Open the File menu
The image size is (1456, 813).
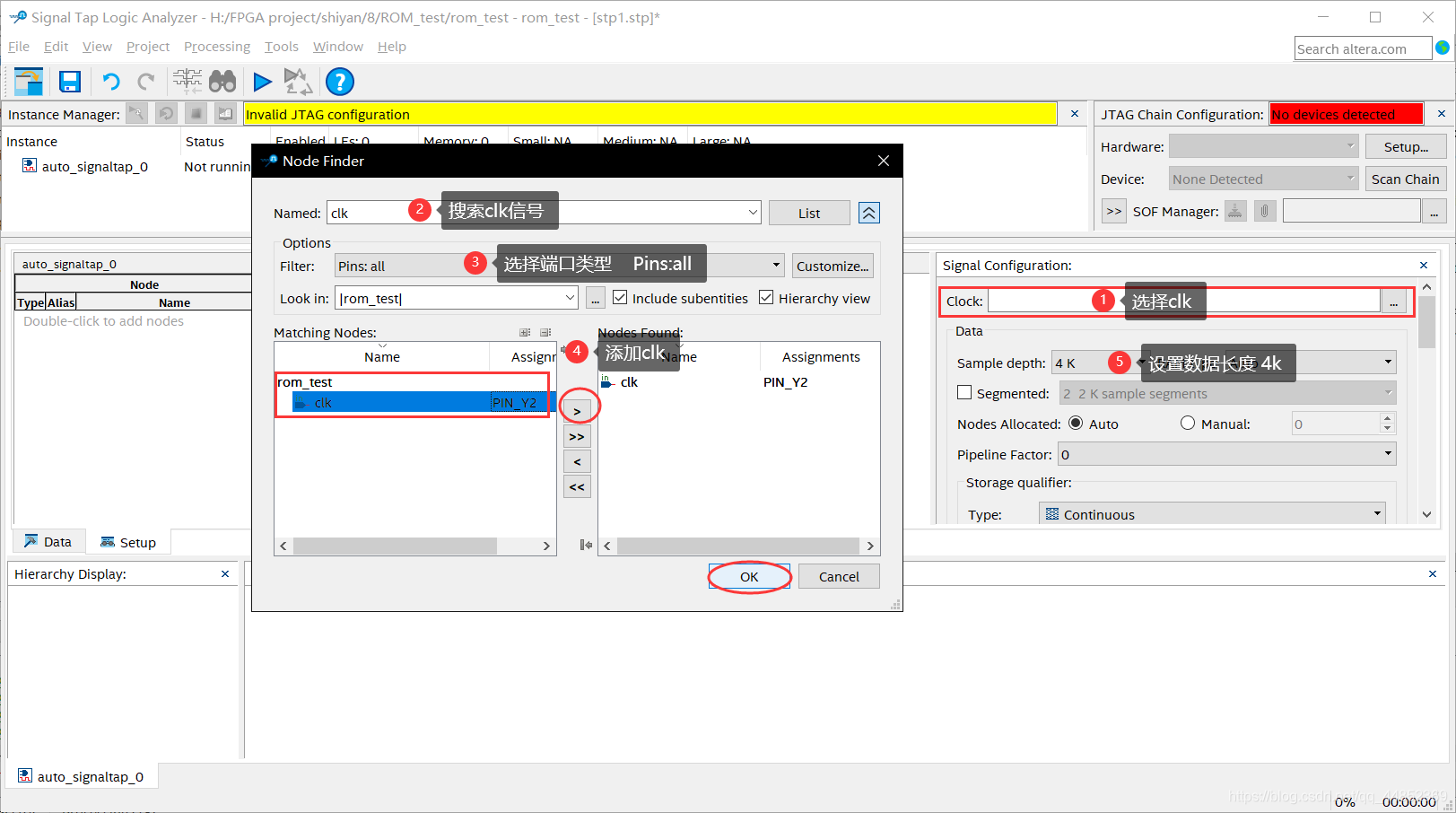point(19,47)
